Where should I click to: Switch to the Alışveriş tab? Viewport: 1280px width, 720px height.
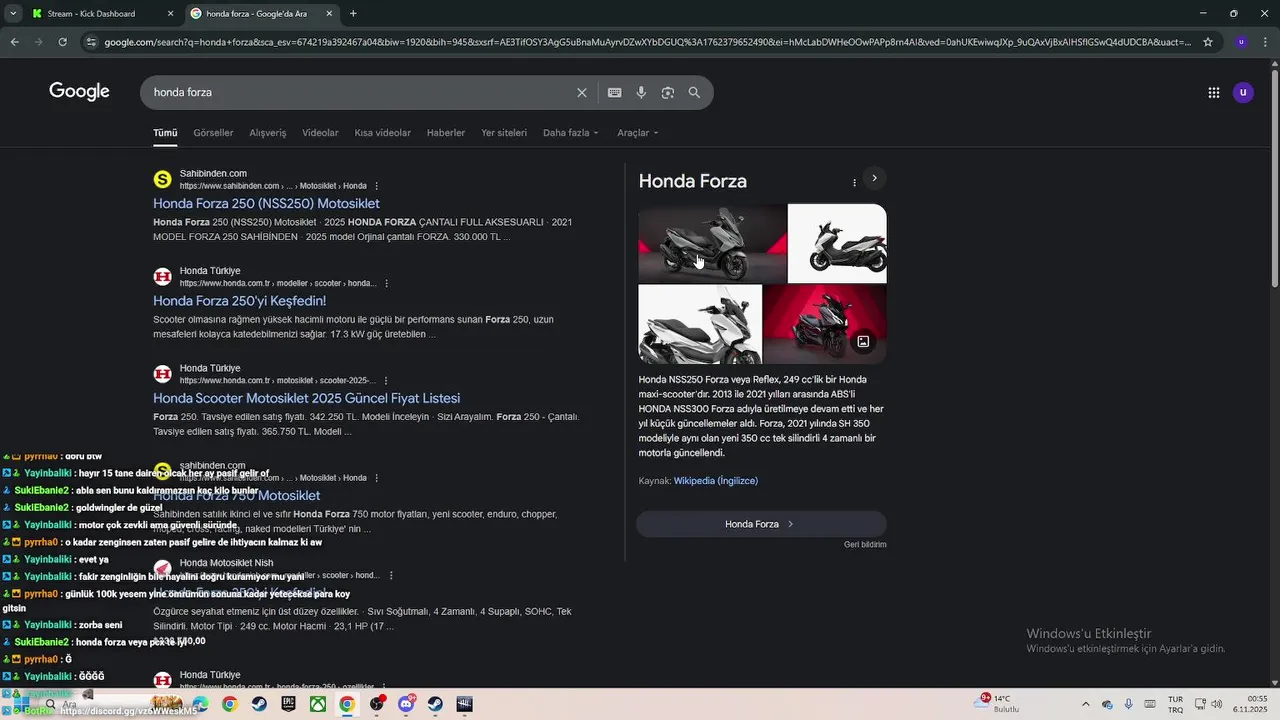[268, 133]
